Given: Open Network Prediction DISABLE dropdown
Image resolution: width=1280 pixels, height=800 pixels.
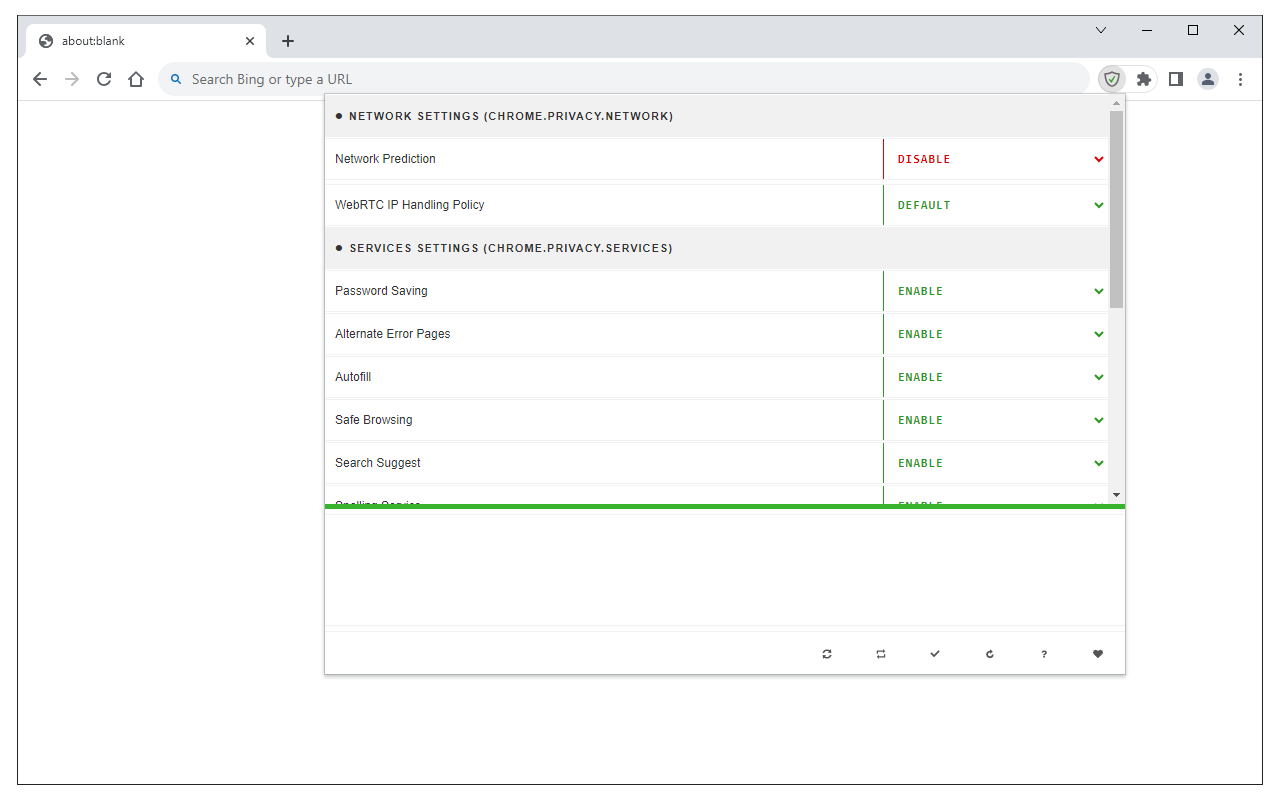Looking at the screenshot, I should point(996,159).
